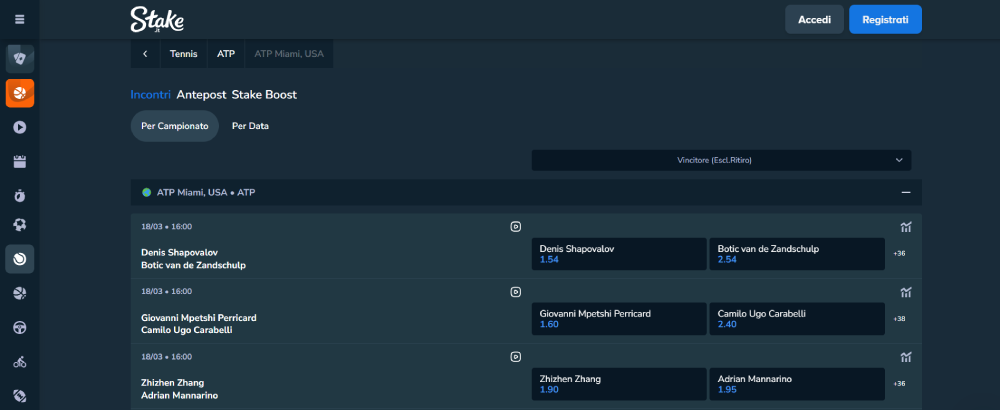Select ATP Miami, USA breadcrumb

point(289,54)
